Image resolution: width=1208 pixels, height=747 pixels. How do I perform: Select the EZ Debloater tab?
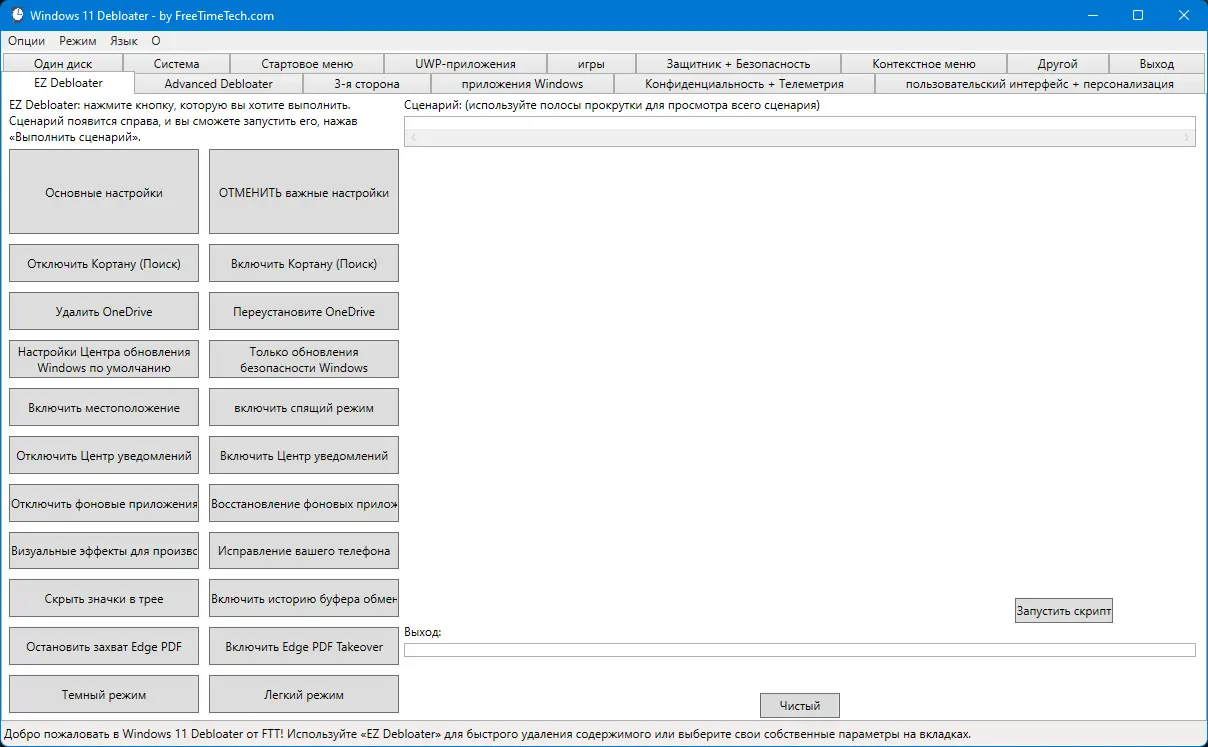68,83
